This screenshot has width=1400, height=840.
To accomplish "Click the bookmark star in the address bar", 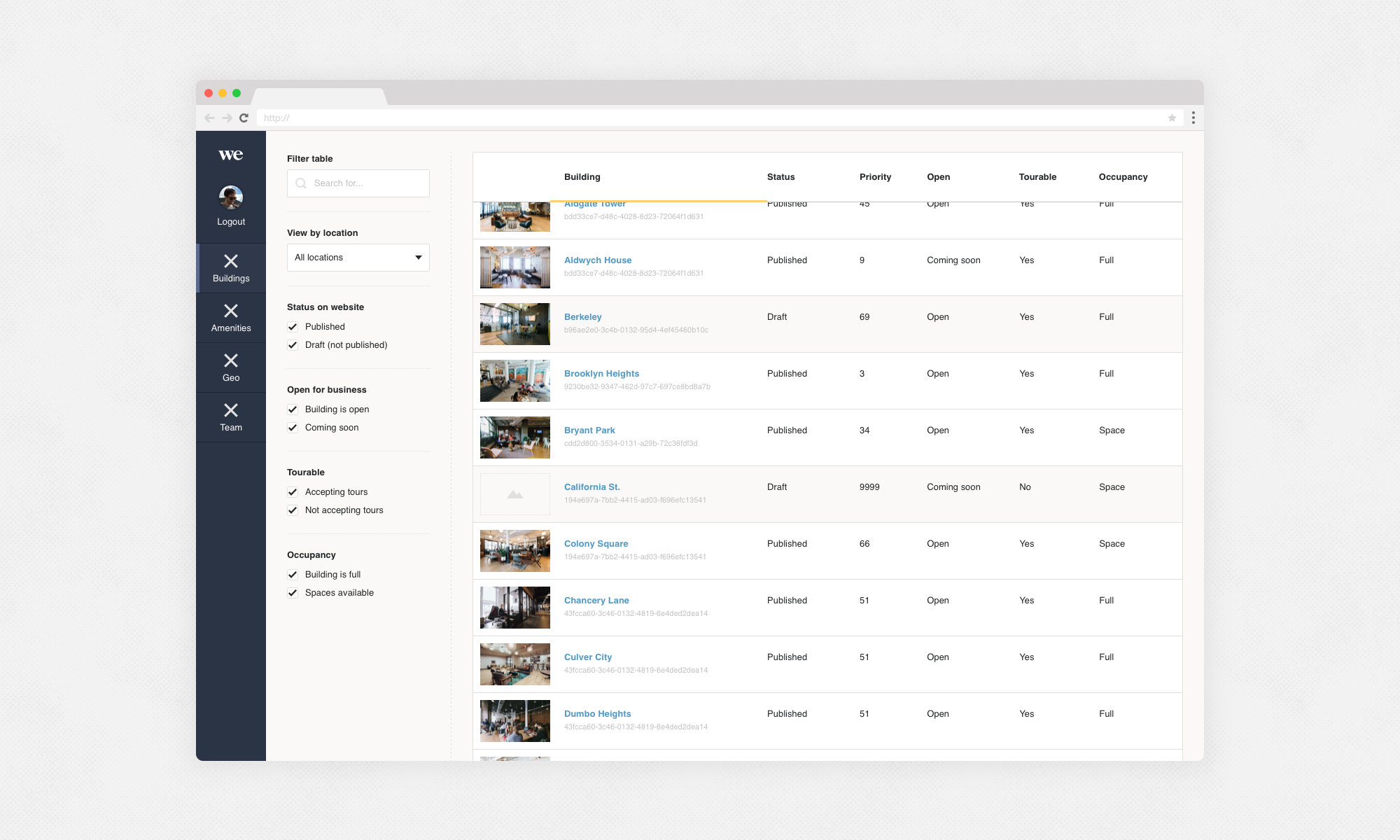I will click(1171, 118).
